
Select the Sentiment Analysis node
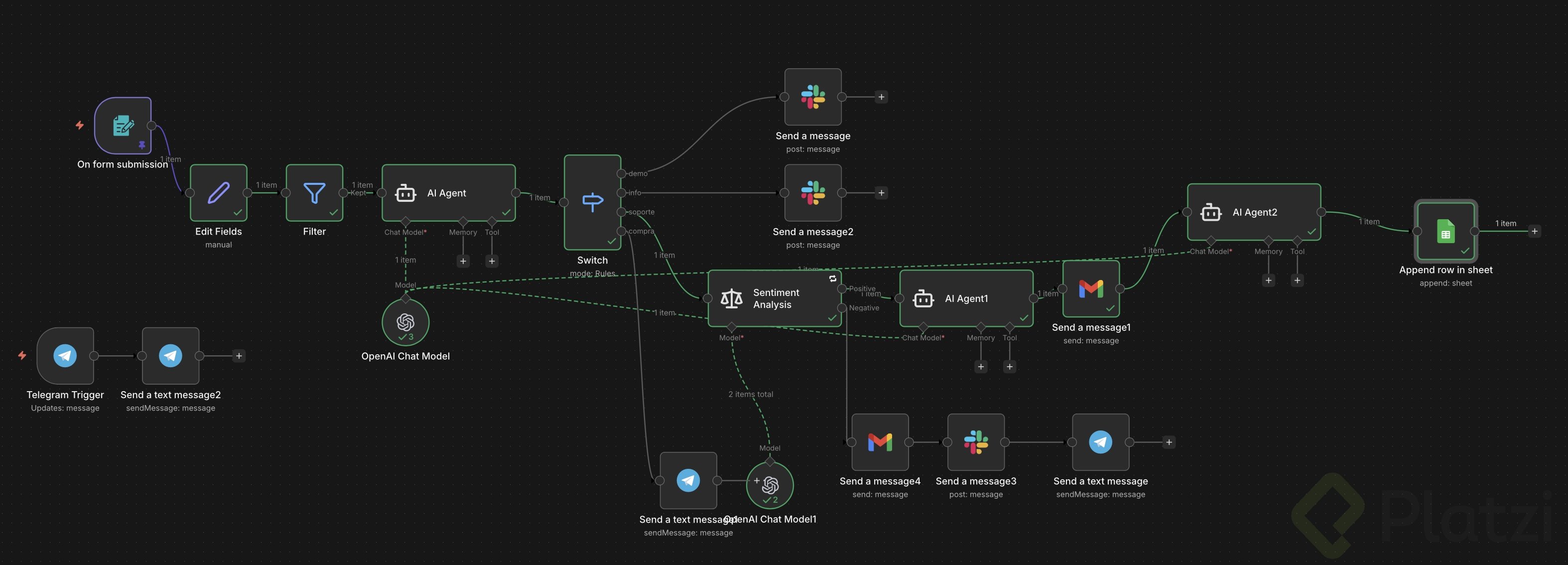(x=774, y=298)
